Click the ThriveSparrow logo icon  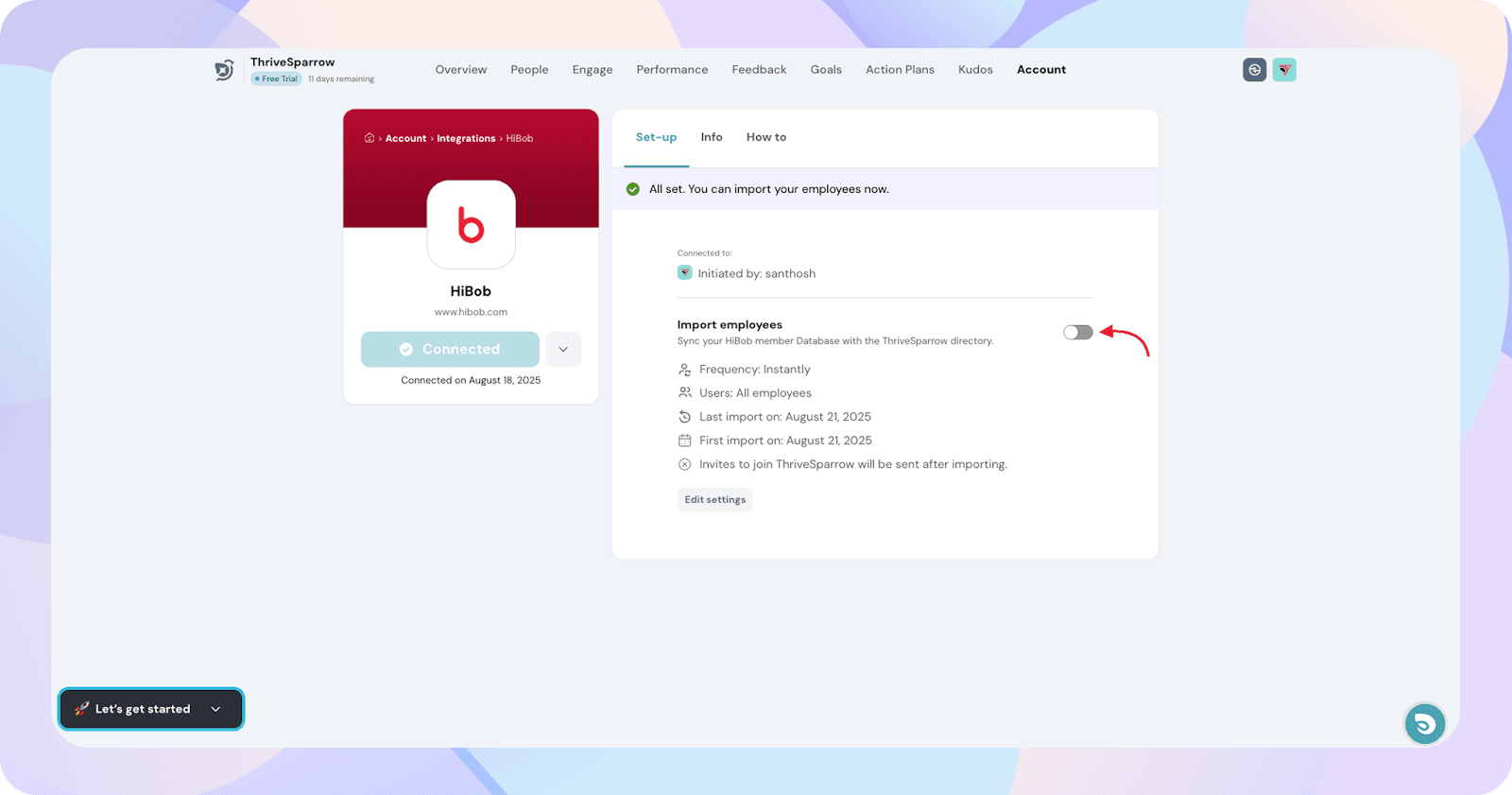224,70
